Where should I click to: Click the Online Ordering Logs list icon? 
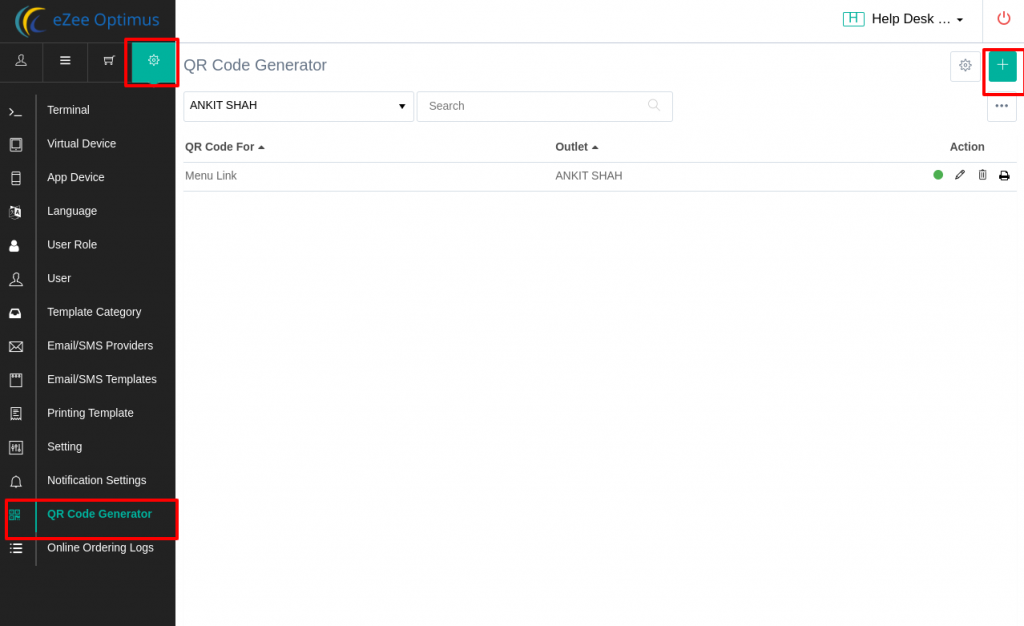click(x=16, y=548)
